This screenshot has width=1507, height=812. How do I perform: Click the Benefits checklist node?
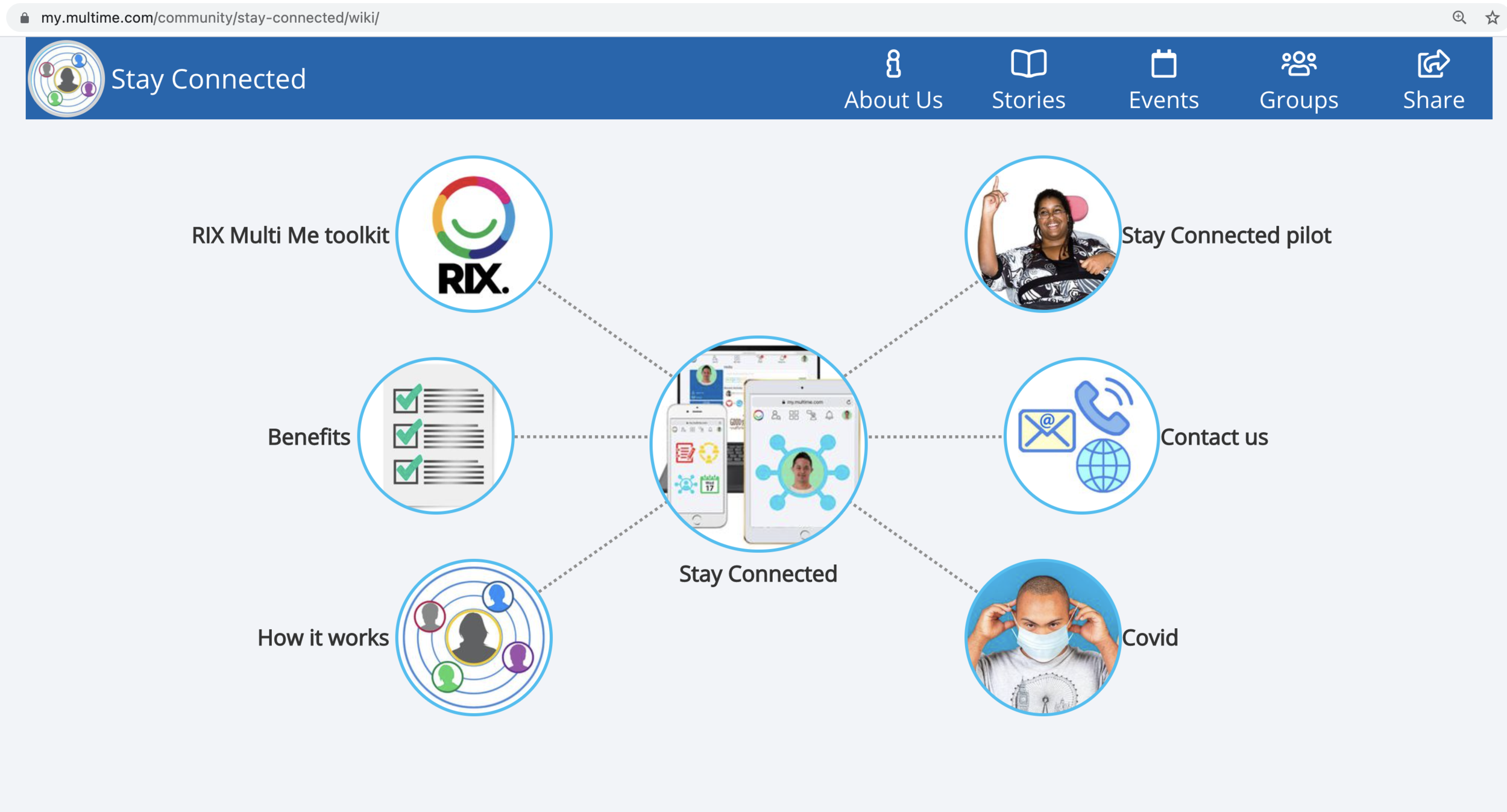click(x=436, y=436)
